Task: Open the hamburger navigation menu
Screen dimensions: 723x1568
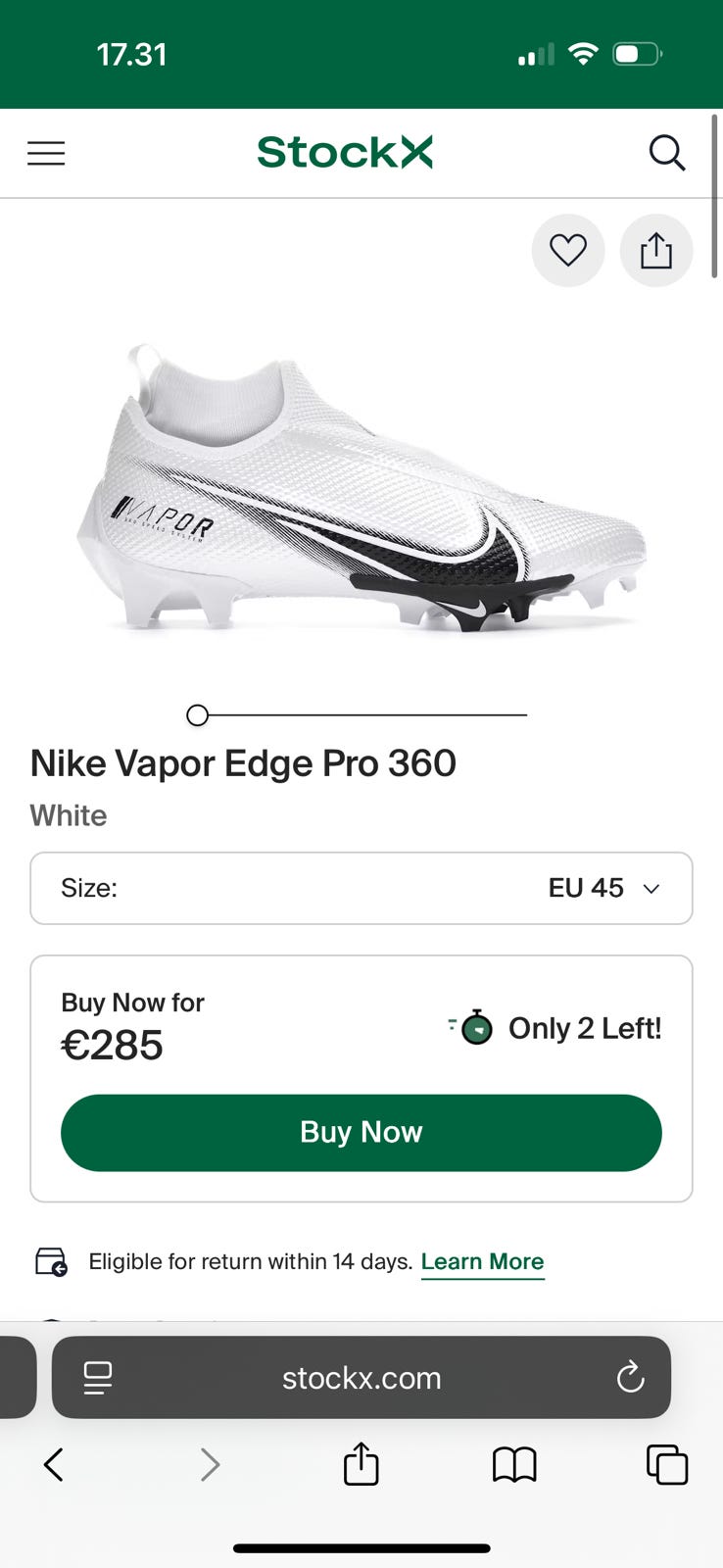Action: coord(46,153)
